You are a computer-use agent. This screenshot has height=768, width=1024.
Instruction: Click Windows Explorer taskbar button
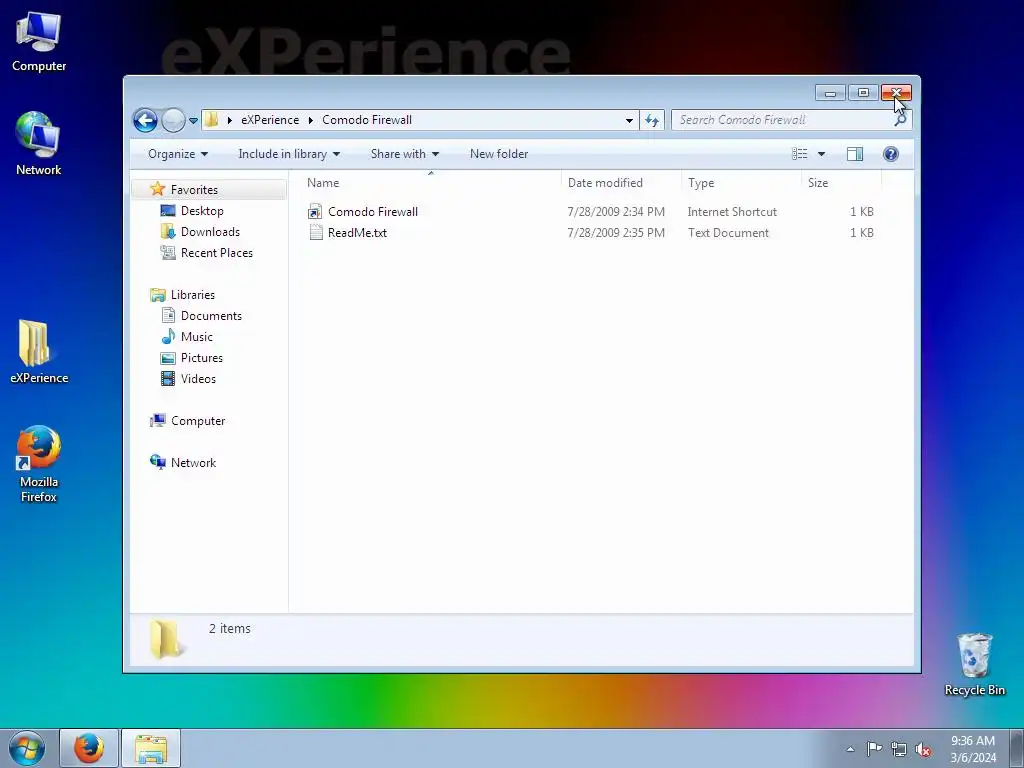coord(151,748)
